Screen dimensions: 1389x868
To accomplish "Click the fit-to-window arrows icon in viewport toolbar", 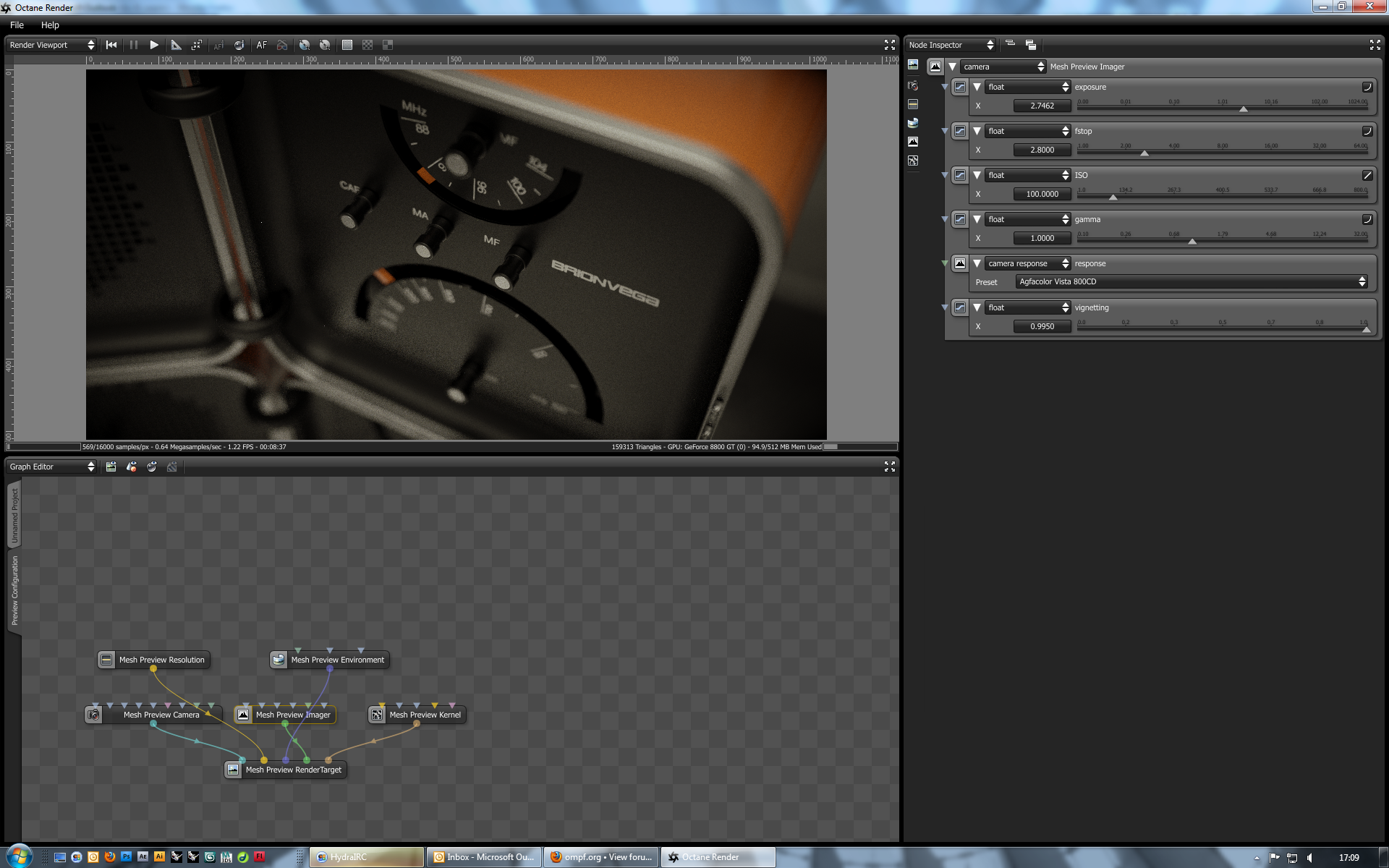I will [x=196, y=45].
